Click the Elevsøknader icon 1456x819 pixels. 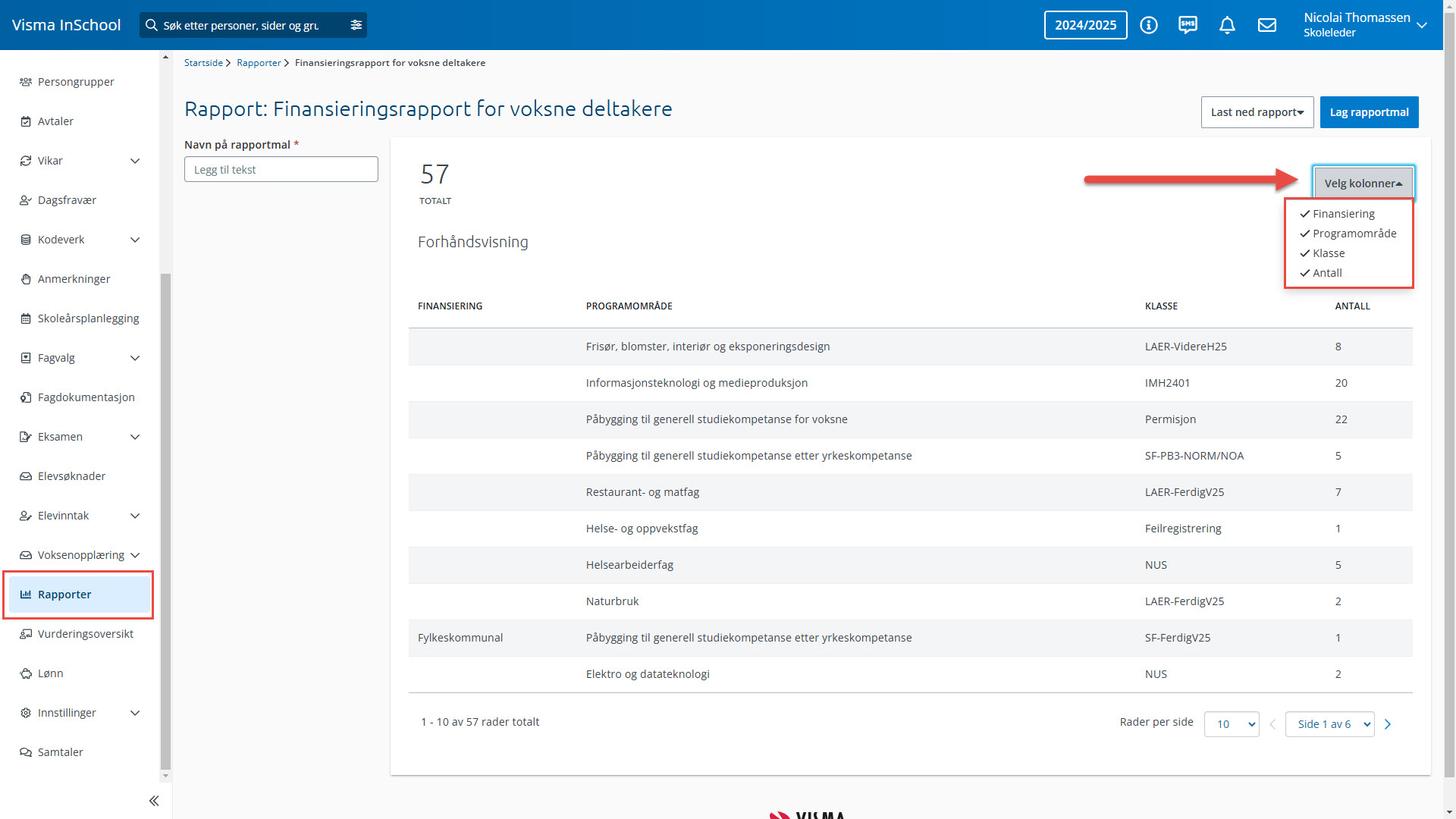(x=26, y=476)
